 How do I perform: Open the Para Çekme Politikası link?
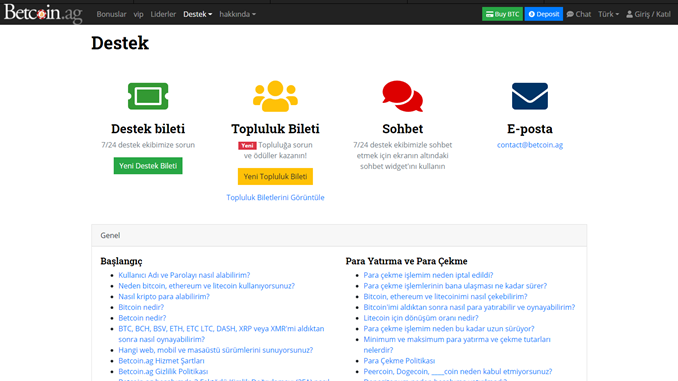(x=399, y=361)
